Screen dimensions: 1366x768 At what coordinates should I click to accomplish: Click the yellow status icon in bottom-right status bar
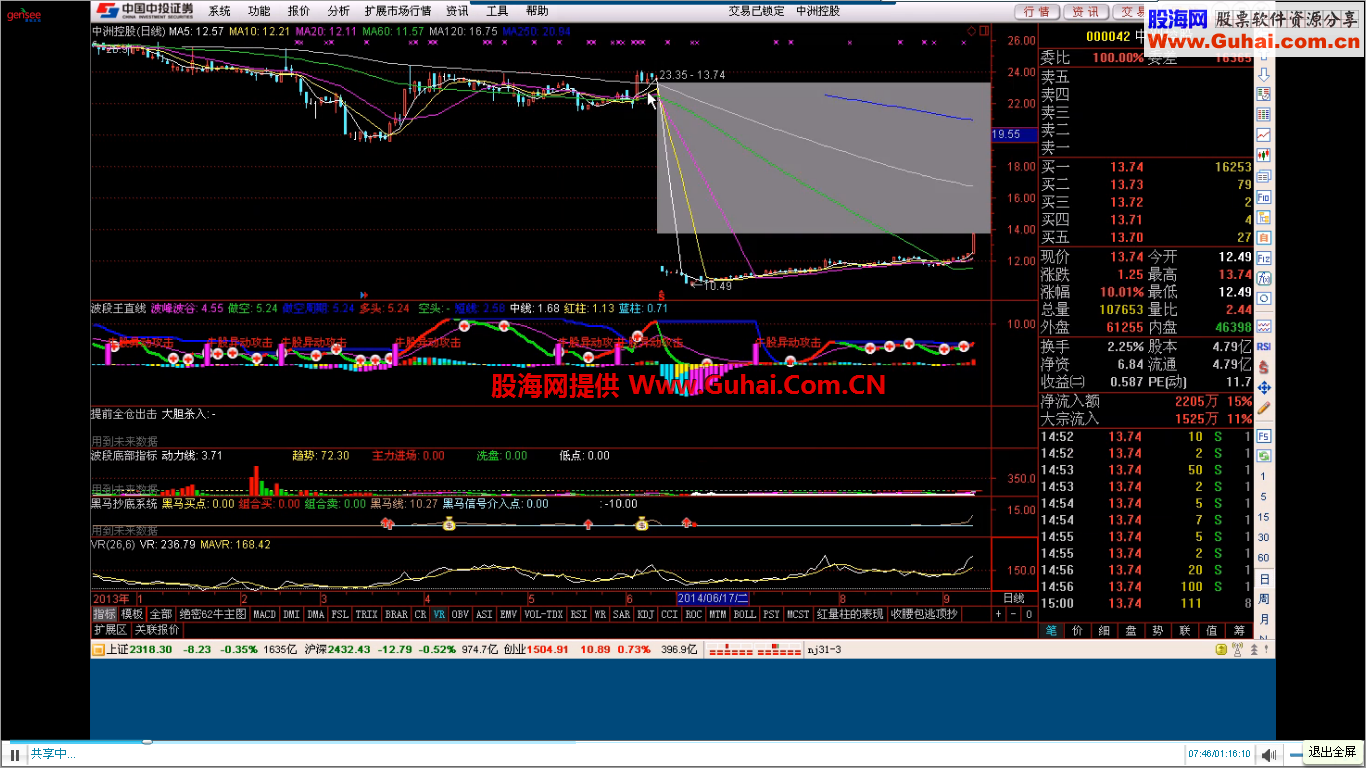pyautogui.click(x=1221, y=649)
